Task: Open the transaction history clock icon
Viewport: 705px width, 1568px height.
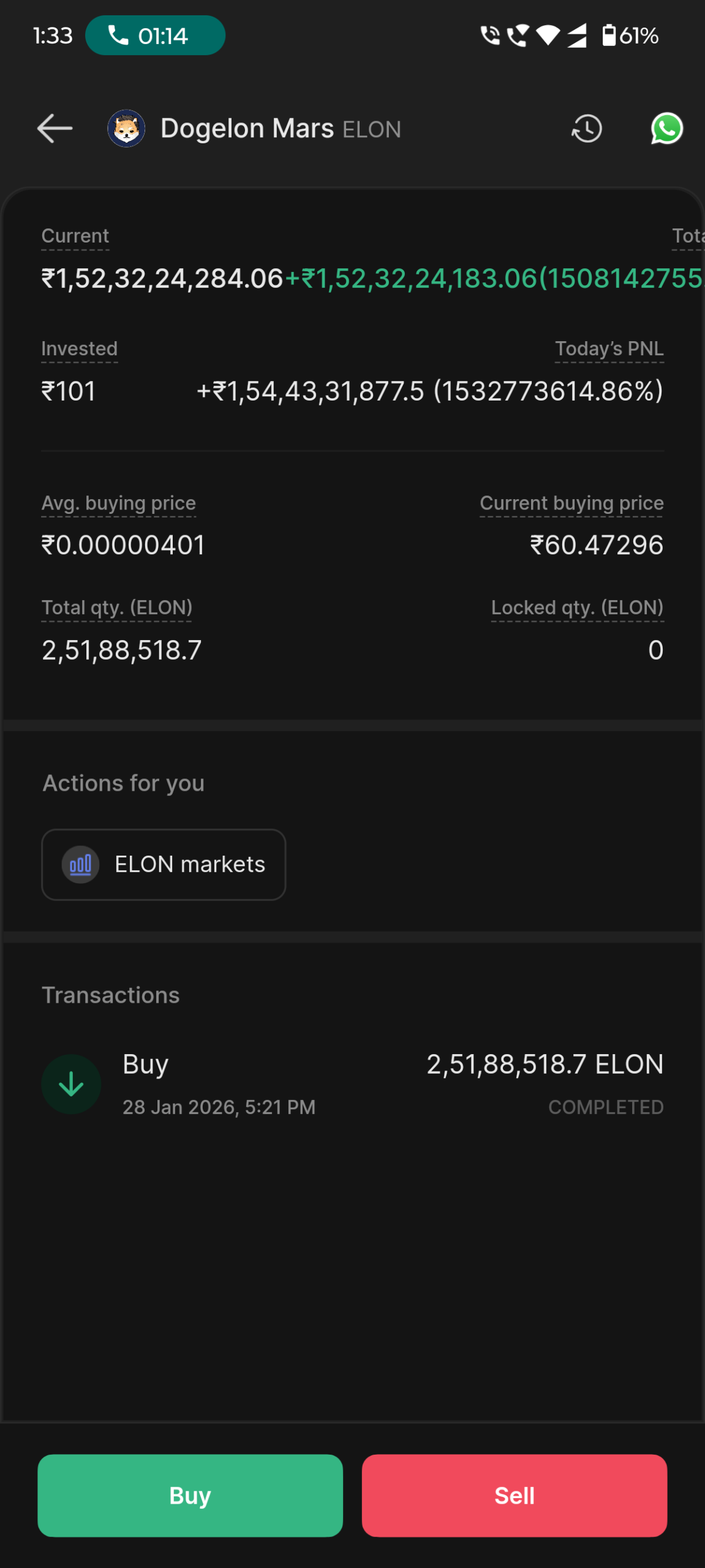Action: point(587,129)
